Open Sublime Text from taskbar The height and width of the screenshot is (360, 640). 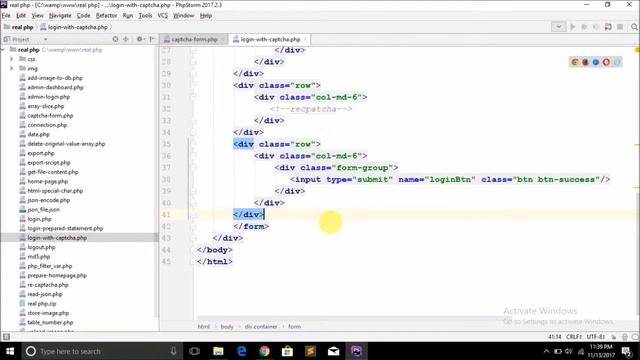[310, 351]
